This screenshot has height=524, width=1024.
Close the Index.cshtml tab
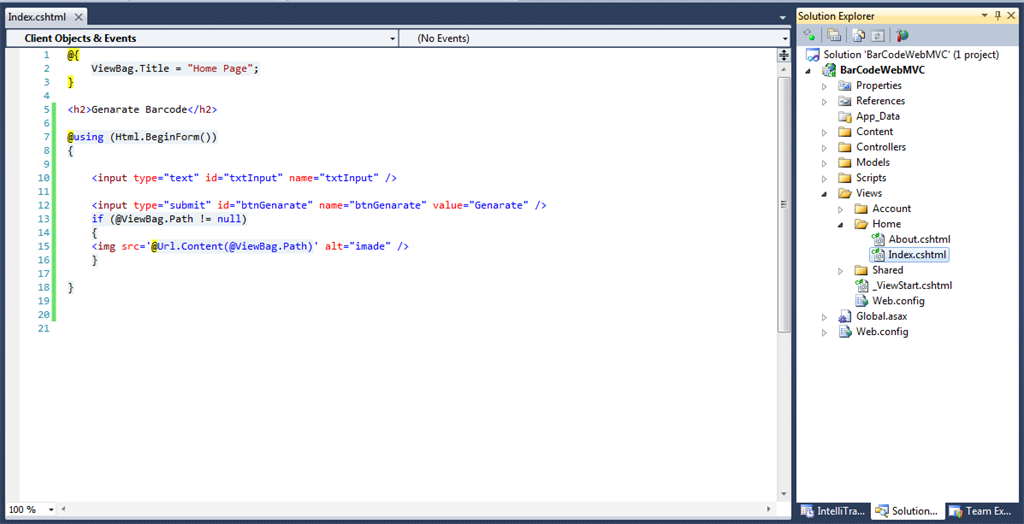[78, 17]
